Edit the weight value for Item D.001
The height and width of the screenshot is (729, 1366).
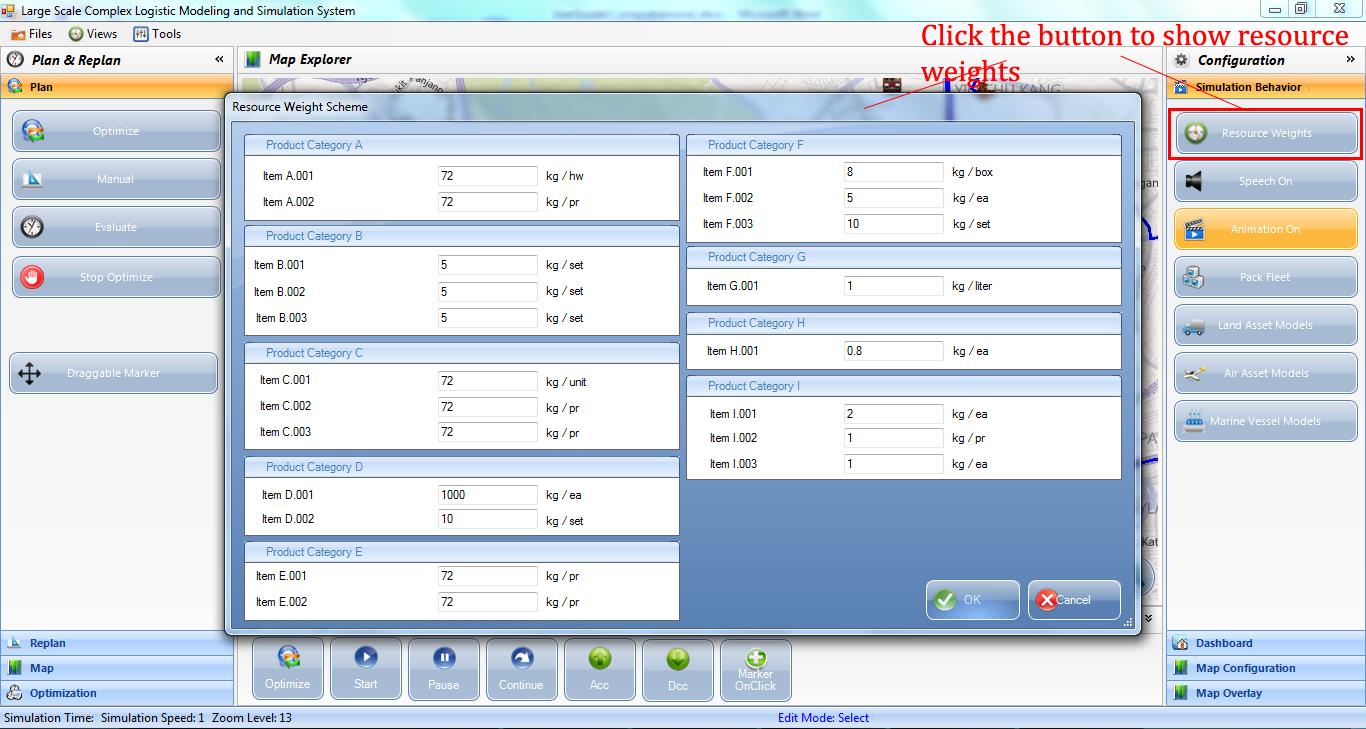coord(487,494)
